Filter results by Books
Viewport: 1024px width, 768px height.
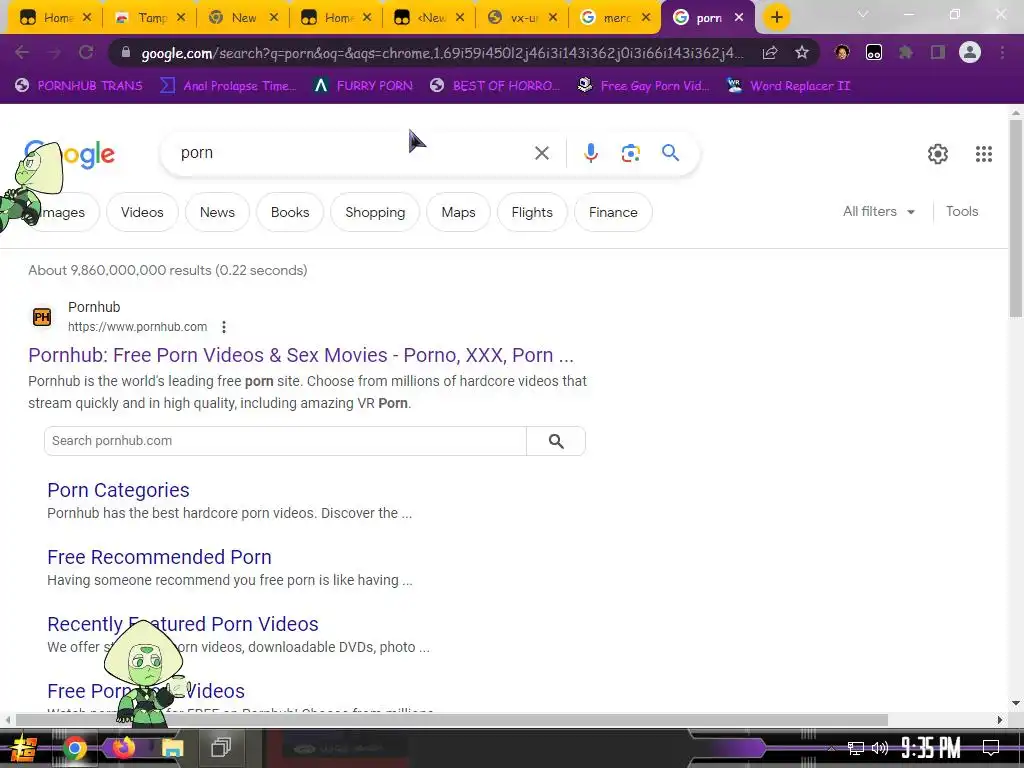(290, 212)
